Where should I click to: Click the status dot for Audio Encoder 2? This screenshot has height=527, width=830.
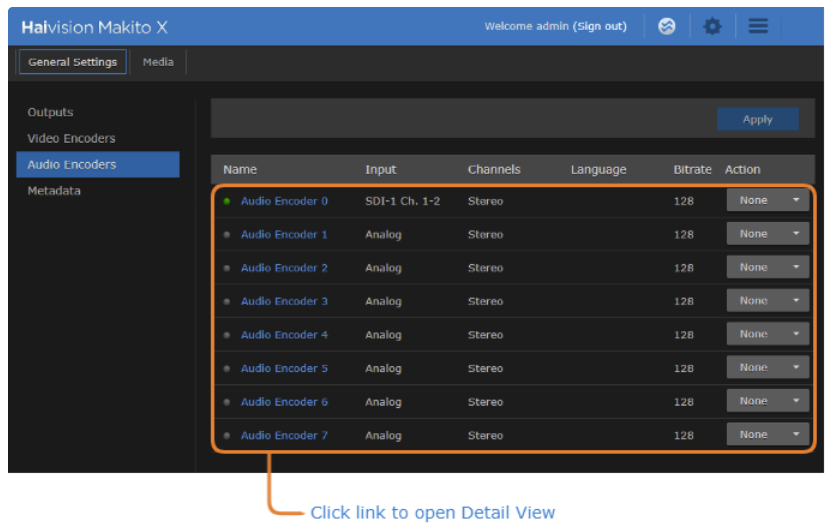pos(227,268)
